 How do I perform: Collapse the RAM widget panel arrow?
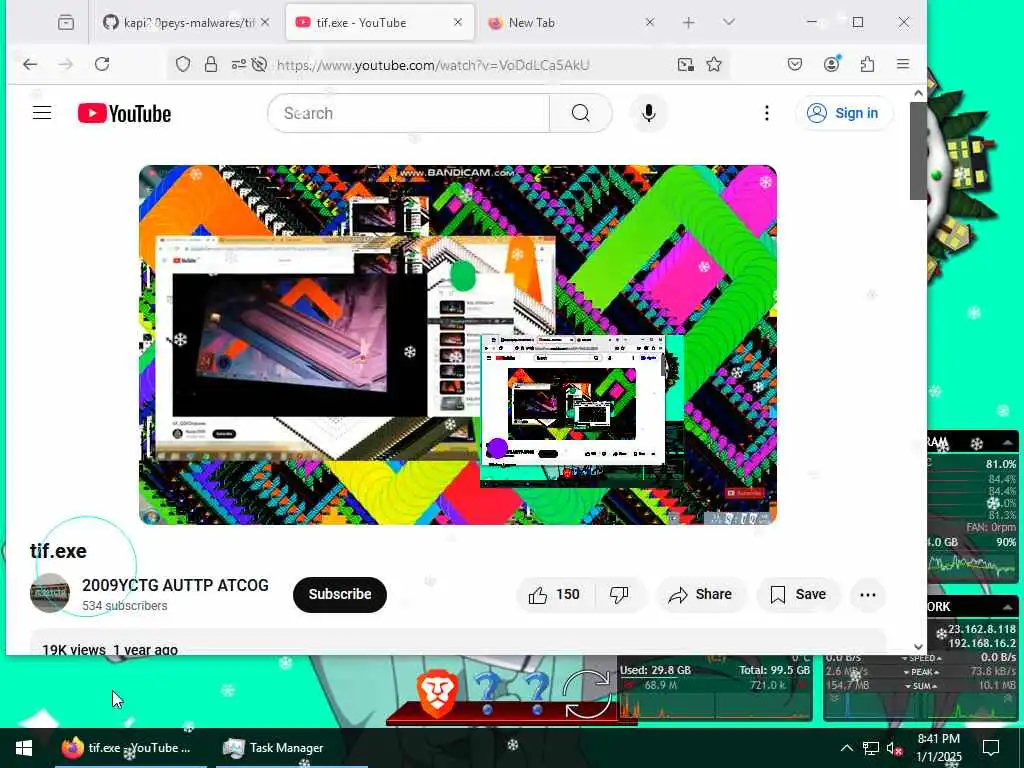(1008, 443)
